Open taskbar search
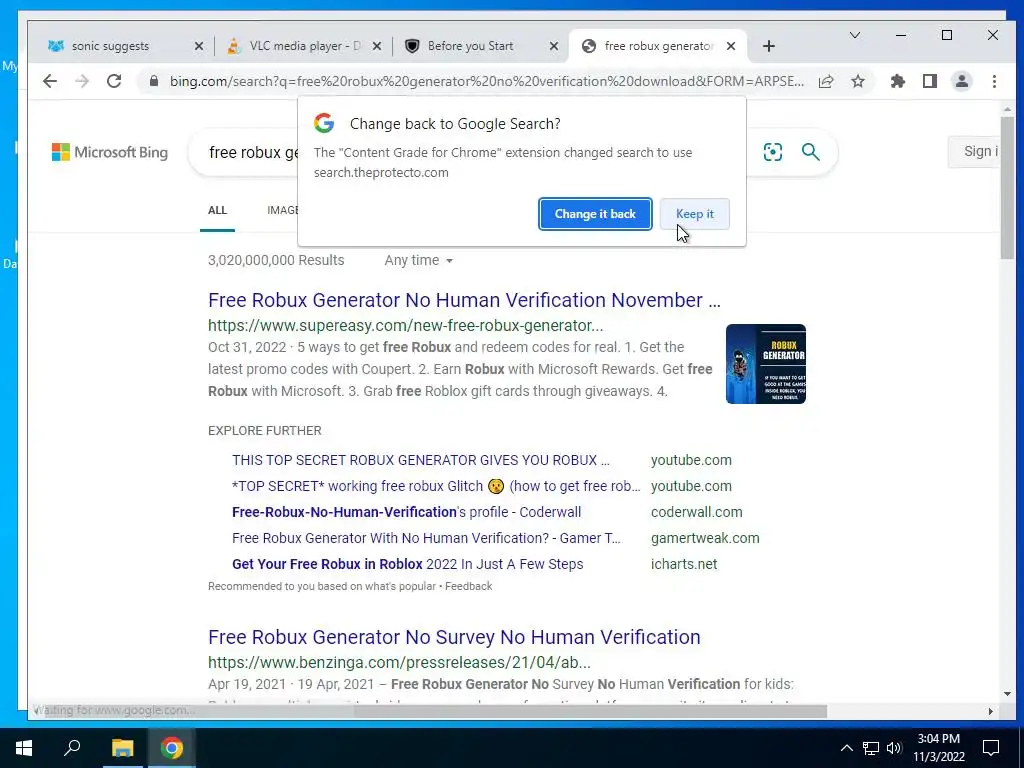Image resolution: width=1024 pixels, height=768 pixels. pos(72,748)
